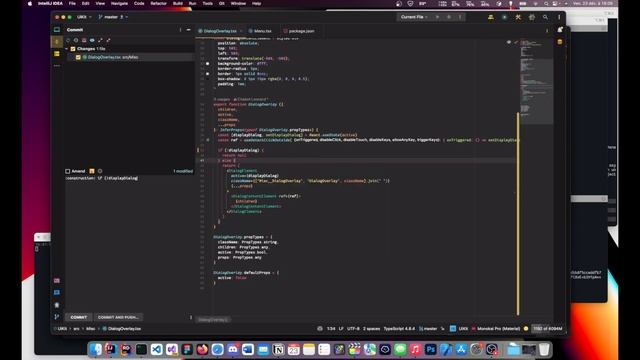The width and height of the screenshot is (640, 360).
Task: Open Commit panel options (three dots)
Action: point(180,30)
